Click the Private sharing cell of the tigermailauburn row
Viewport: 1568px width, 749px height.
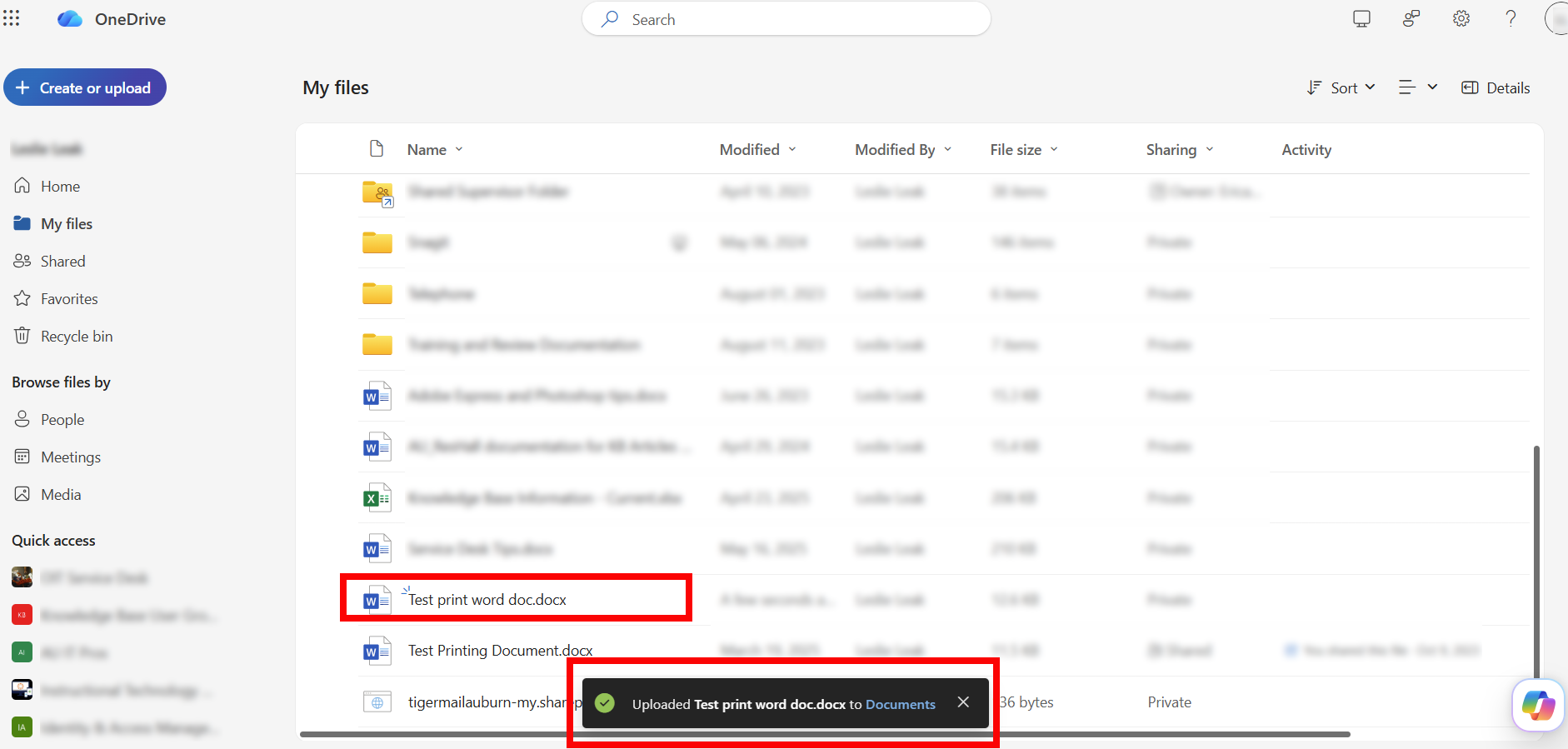(x=1169, y=702)
